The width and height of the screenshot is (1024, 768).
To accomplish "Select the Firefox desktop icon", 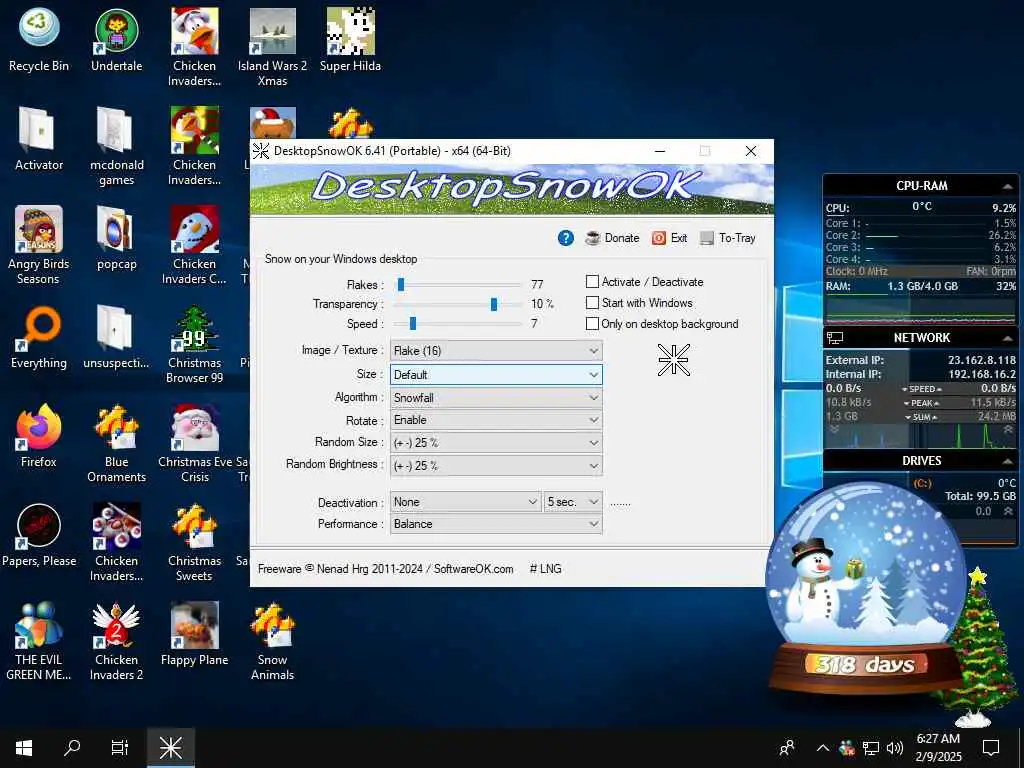I will point(39,436).
